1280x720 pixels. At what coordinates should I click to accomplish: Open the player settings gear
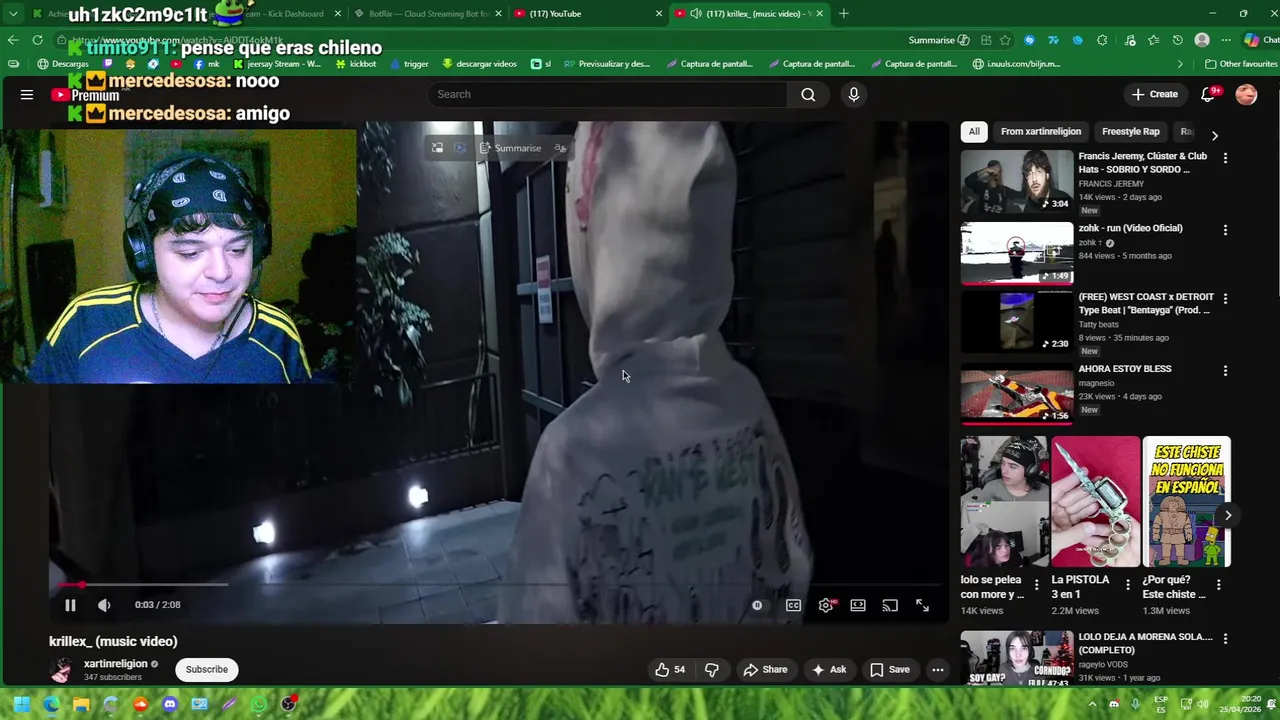(826, 605)
